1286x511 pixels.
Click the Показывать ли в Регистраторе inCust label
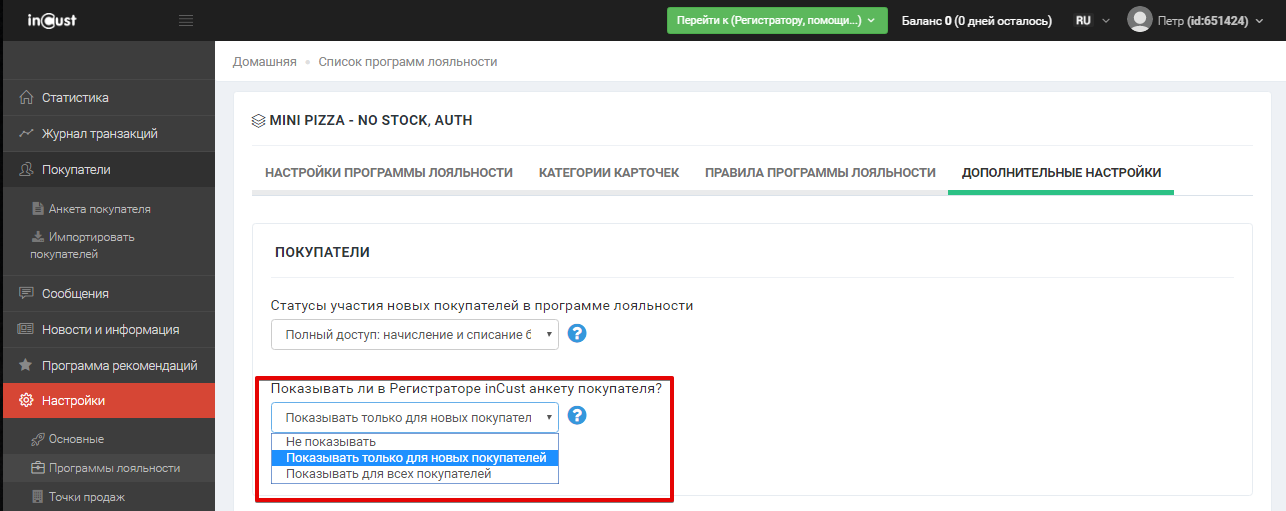[466, 389]
